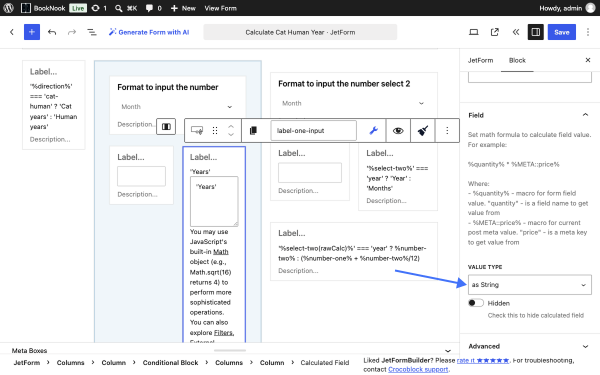The image size is (600, 375).
Task: Toggle the eye visibility icon in block toolbar
Action: (398, 130)
